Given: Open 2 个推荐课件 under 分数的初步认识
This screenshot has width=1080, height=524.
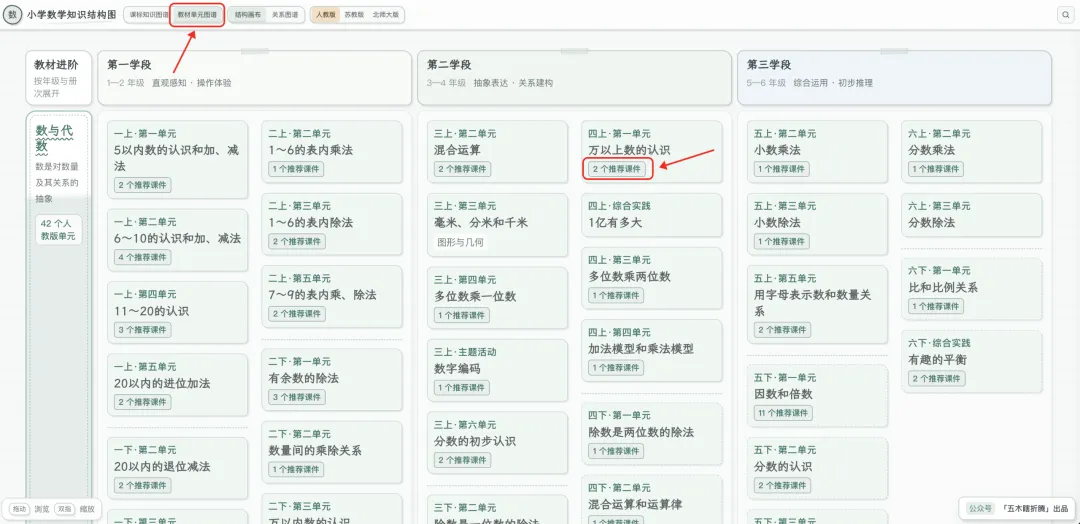Looking at the screenshot, I should pos(462,460).
